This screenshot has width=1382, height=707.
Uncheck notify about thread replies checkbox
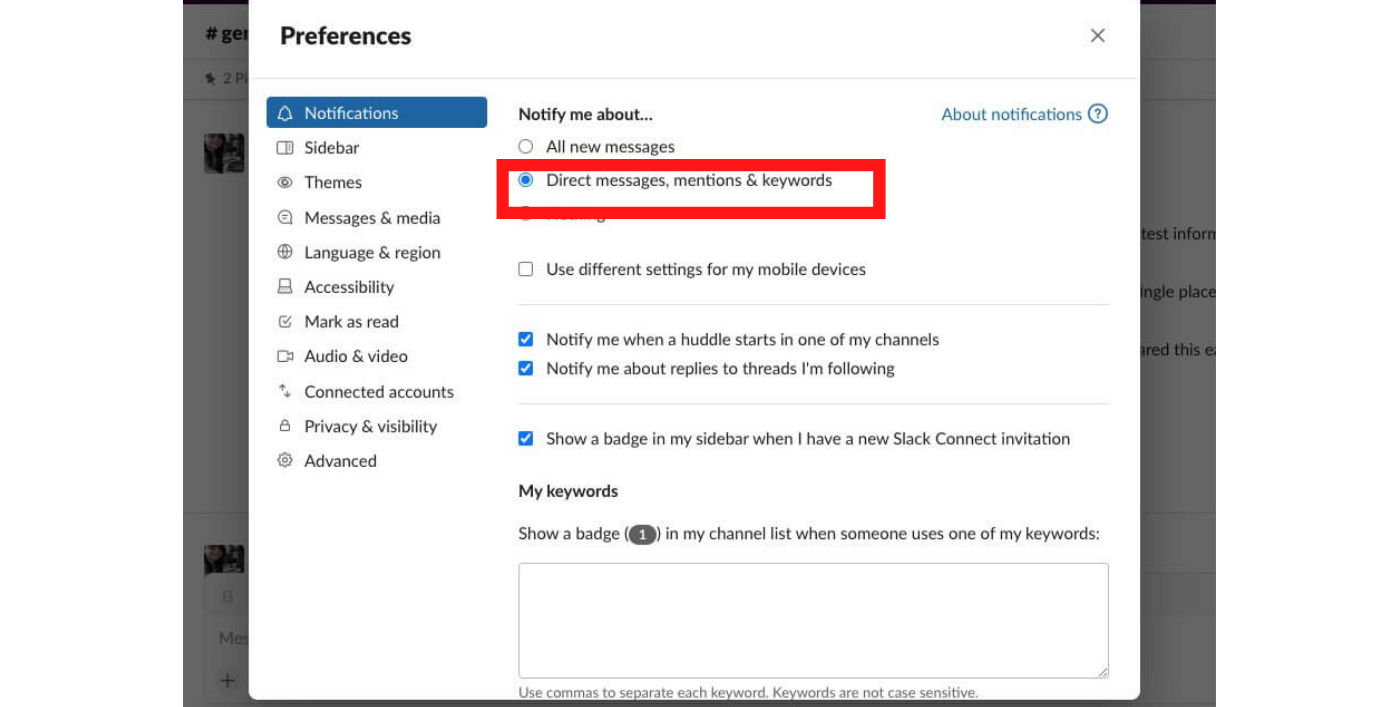526,369
